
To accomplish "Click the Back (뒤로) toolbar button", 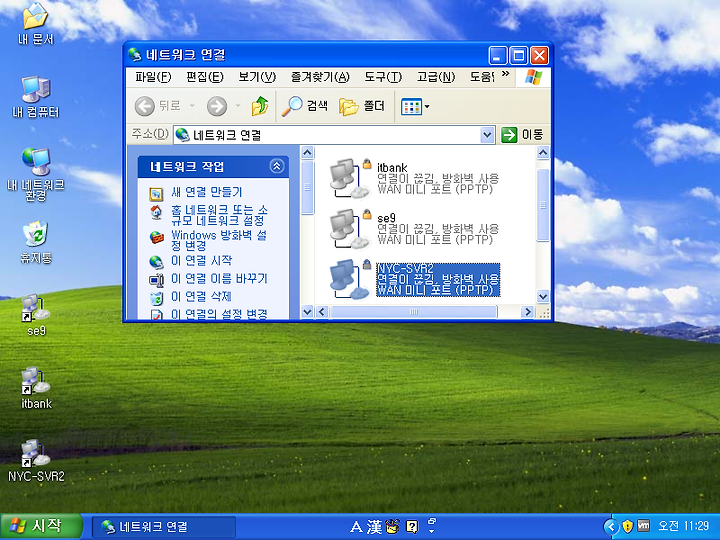I will (x=158, y=106).
